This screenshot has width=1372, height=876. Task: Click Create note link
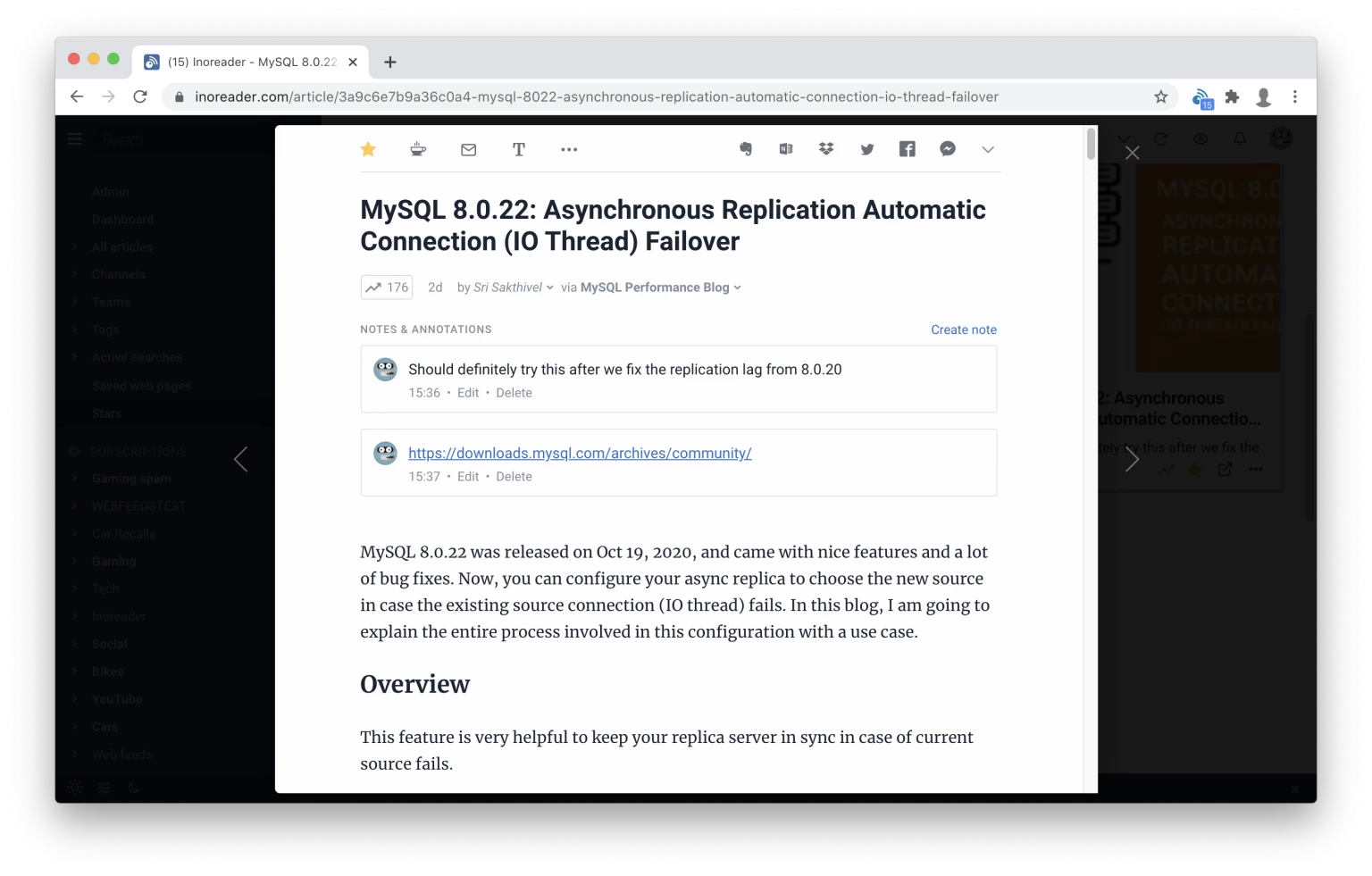(963, 330)
